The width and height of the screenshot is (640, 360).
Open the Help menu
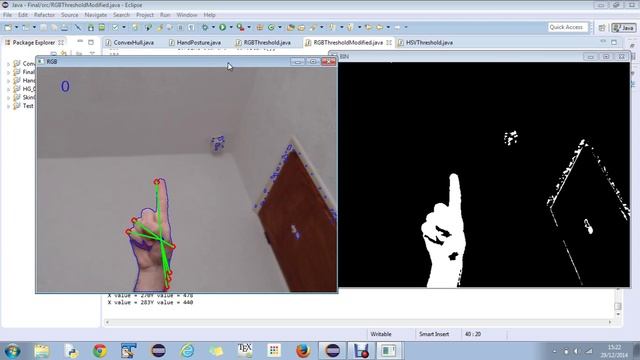click(x=209, y=15)
